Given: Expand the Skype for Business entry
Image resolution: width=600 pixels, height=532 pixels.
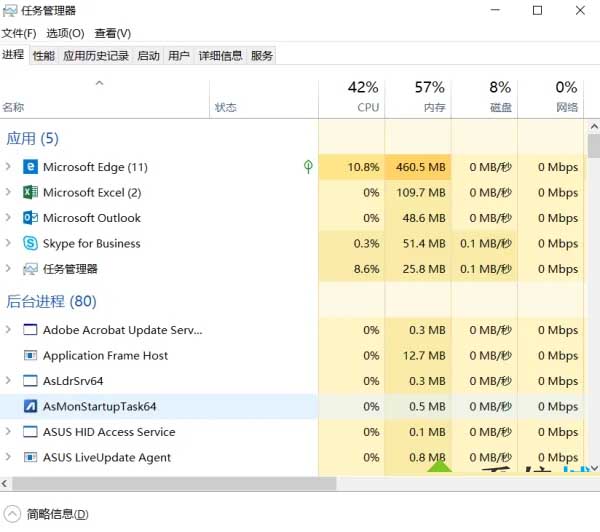Looking at the screenshot, I should tap(8, 243).
